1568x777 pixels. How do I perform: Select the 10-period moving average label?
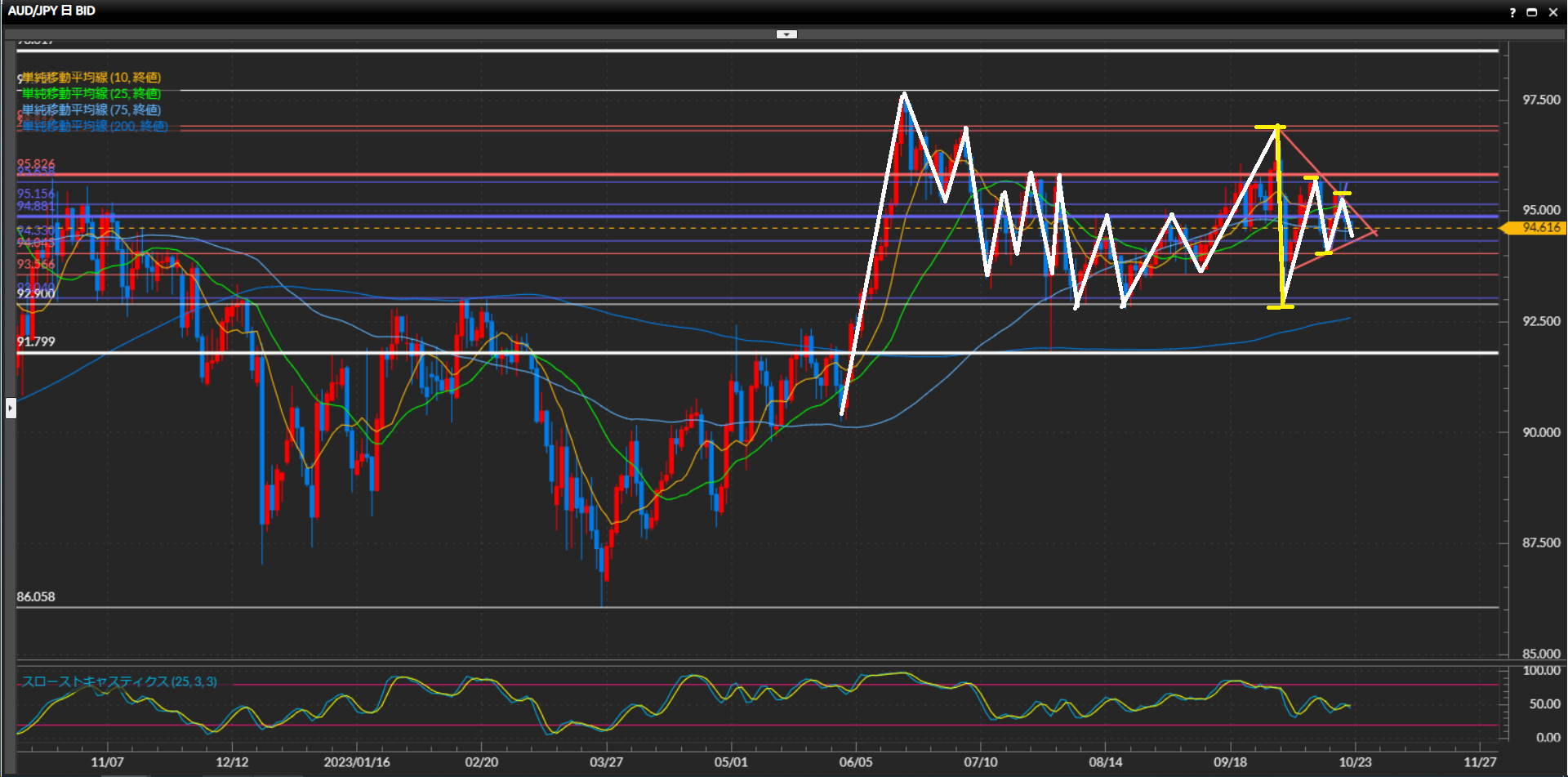coord(91,78)
